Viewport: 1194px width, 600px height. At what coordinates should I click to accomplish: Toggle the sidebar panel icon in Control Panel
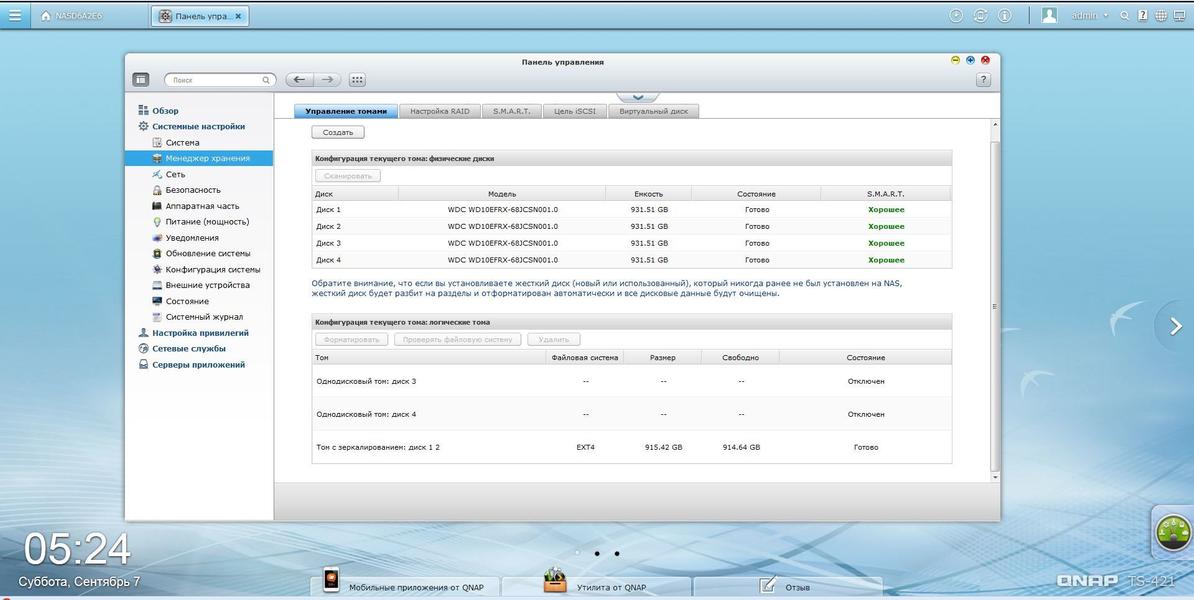tap(141, 80)
